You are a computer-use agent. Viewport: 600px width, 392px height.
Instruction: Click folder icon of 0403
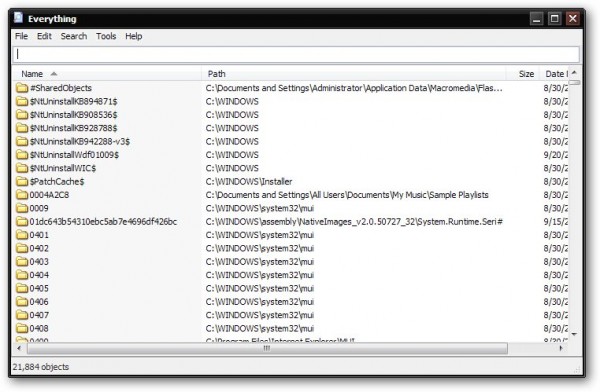point(22,262)
